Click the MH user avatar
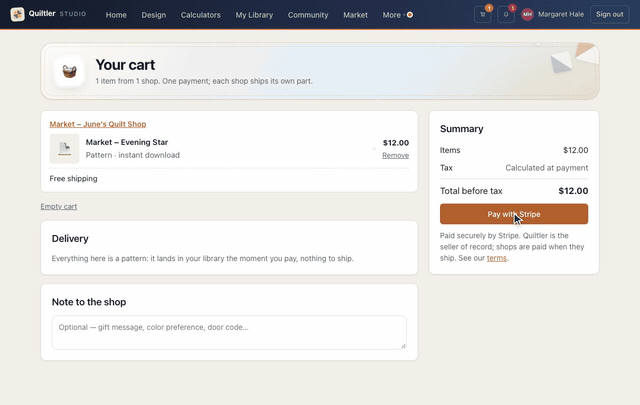 pos(527,15)
